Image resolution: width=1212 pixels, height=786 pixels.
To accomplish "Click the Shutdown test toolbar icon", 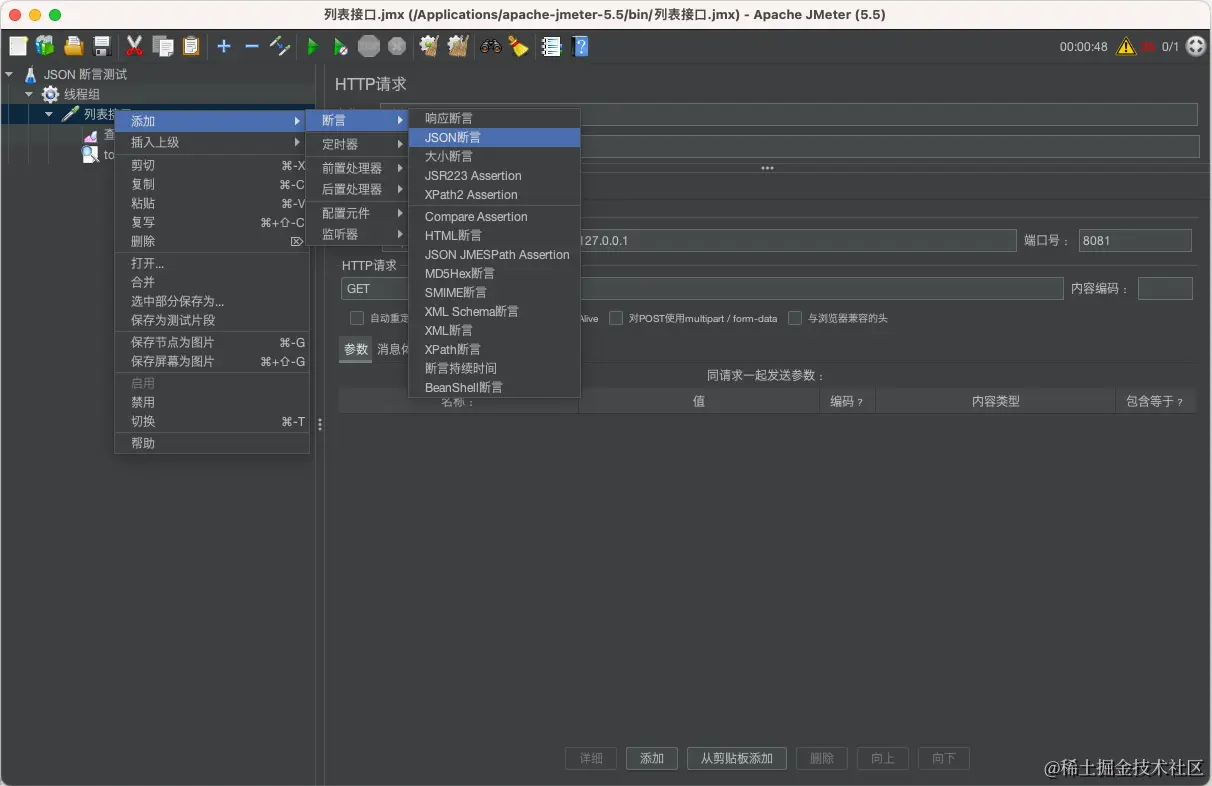I will coord(397,46).
